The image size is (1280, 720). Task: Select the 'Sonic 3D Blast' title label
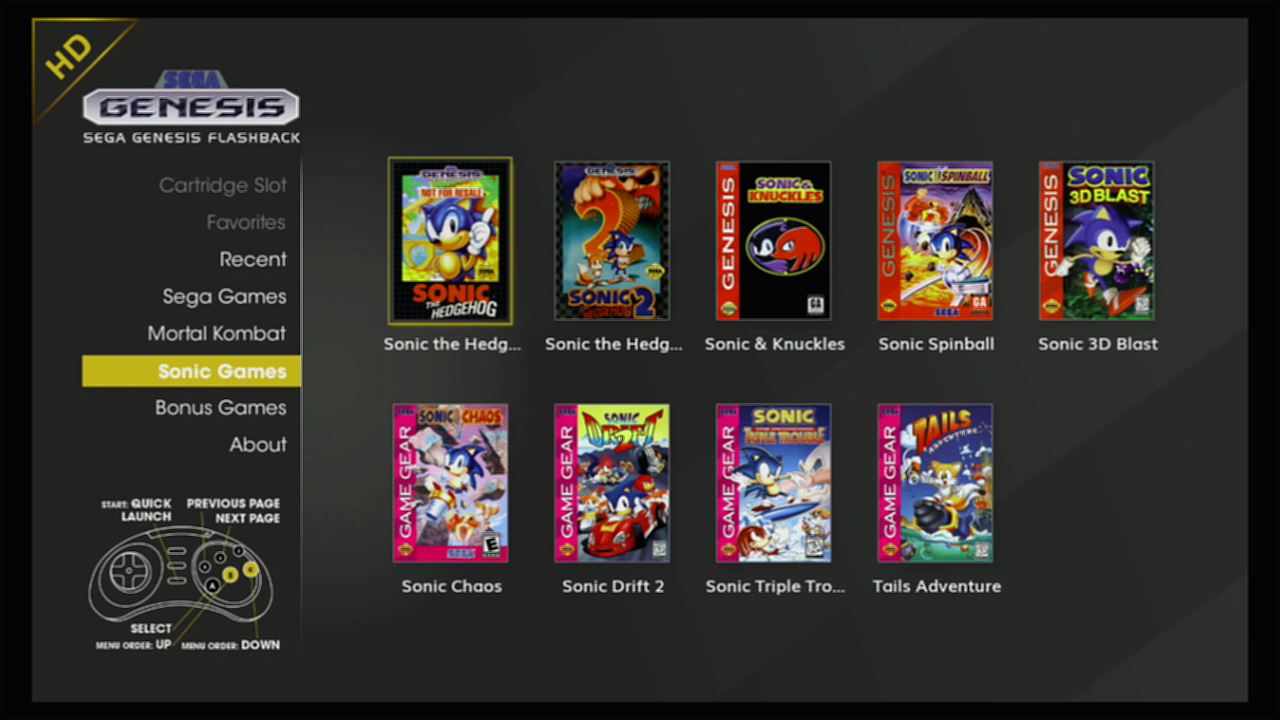pyautogui.click(x=1098, y=344)
